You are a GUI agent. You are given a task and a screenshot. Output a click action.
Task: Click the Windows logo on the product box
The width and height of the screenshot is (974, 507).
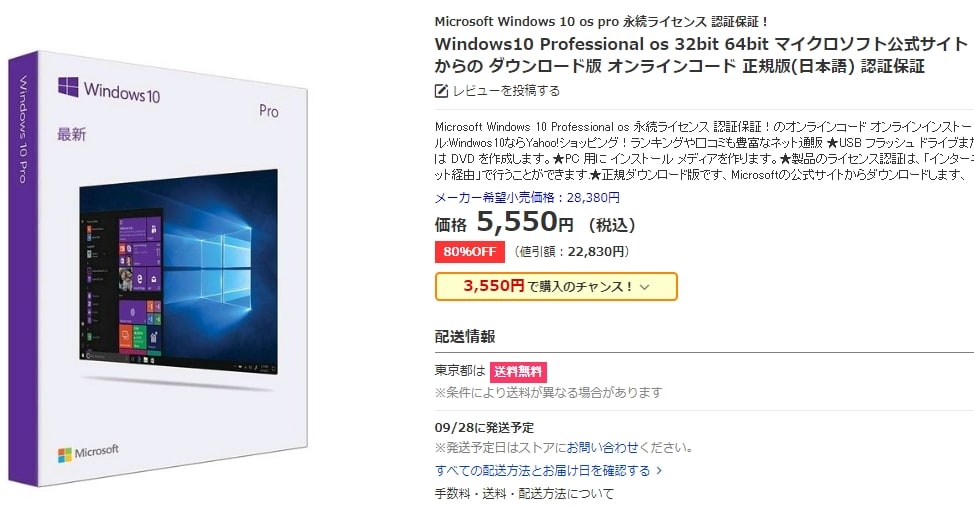point(69,88)
